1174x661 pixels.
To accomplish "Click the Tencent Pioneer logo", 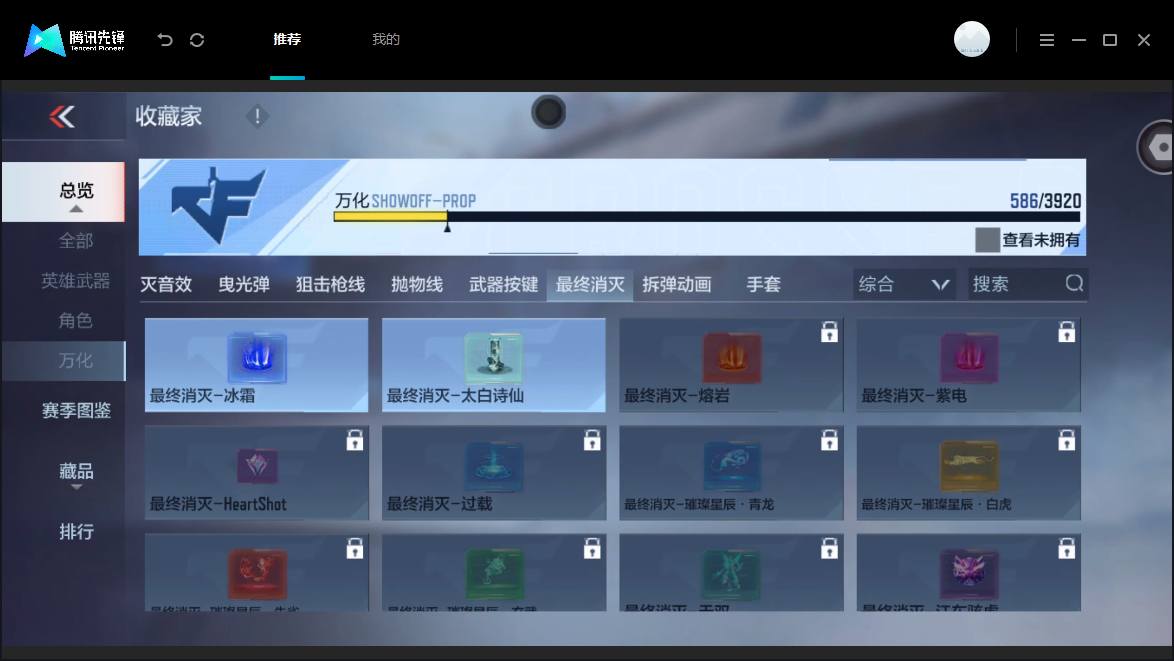I will (75, 40).
